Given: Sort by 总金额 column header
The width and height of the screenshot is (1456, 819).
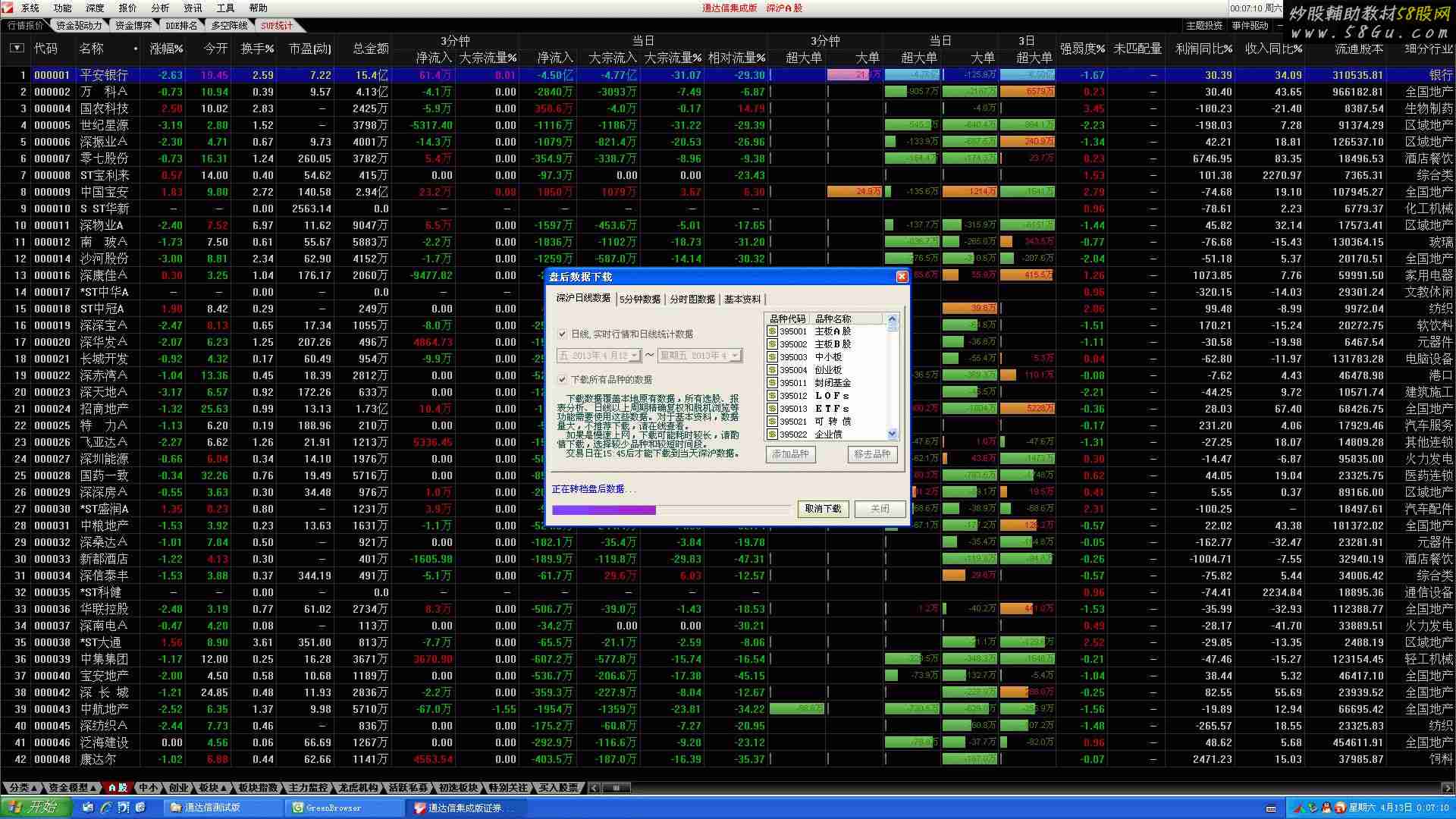Looking at the screenshot, I should [371, 49].
